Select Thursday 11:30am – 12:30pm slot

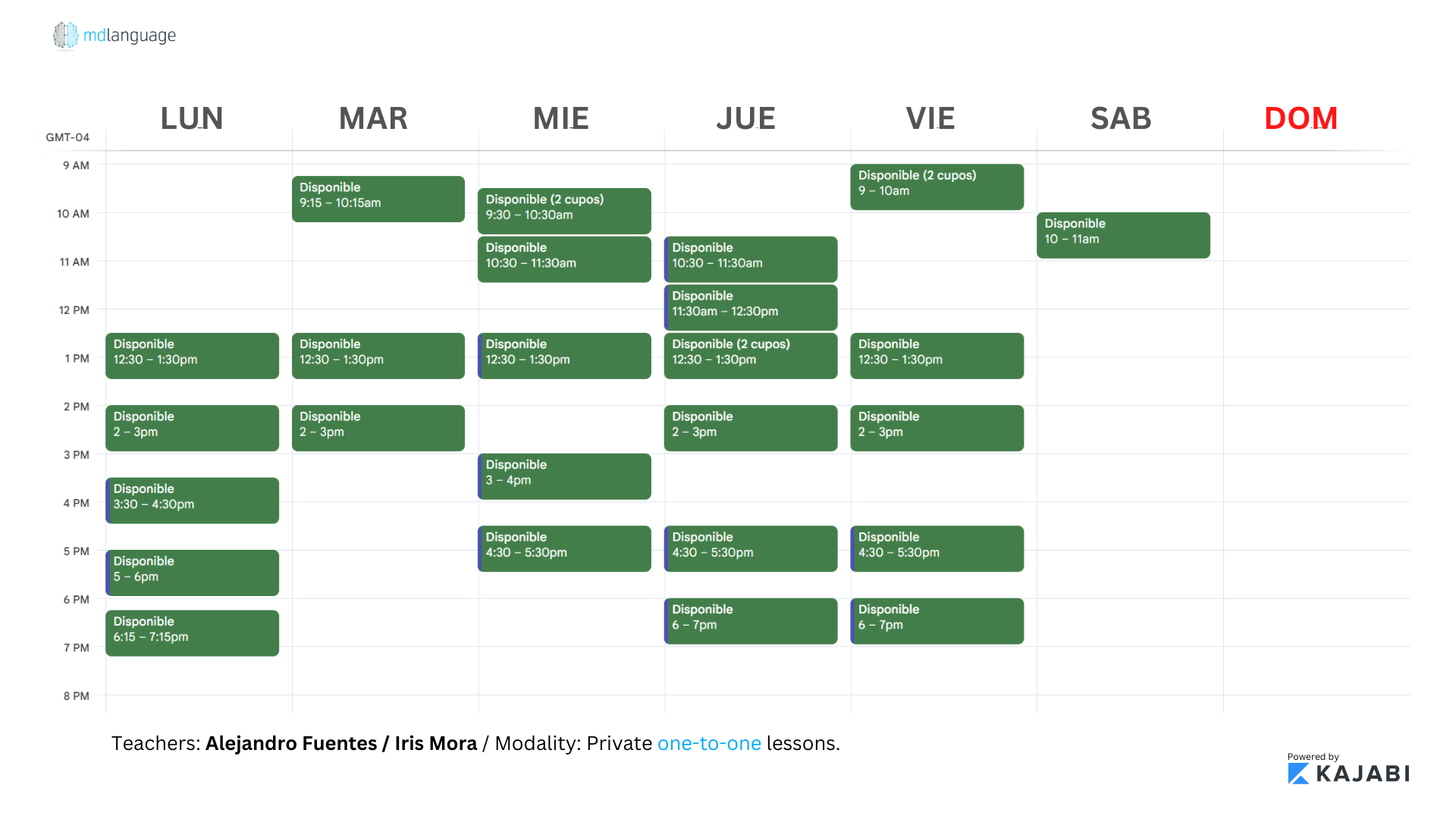[x=751, y=307]
